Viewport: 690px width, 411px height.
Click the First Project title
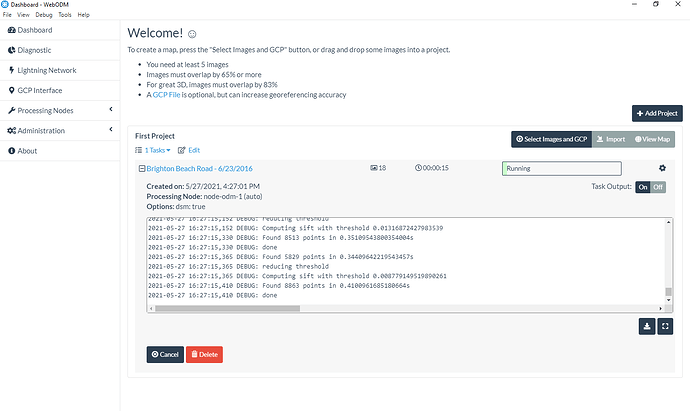point(155,136)
